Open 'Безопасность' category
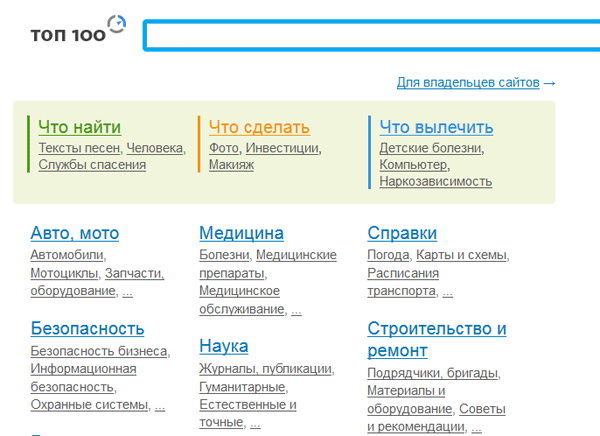600x436 pixels. (x=87, y=328)
